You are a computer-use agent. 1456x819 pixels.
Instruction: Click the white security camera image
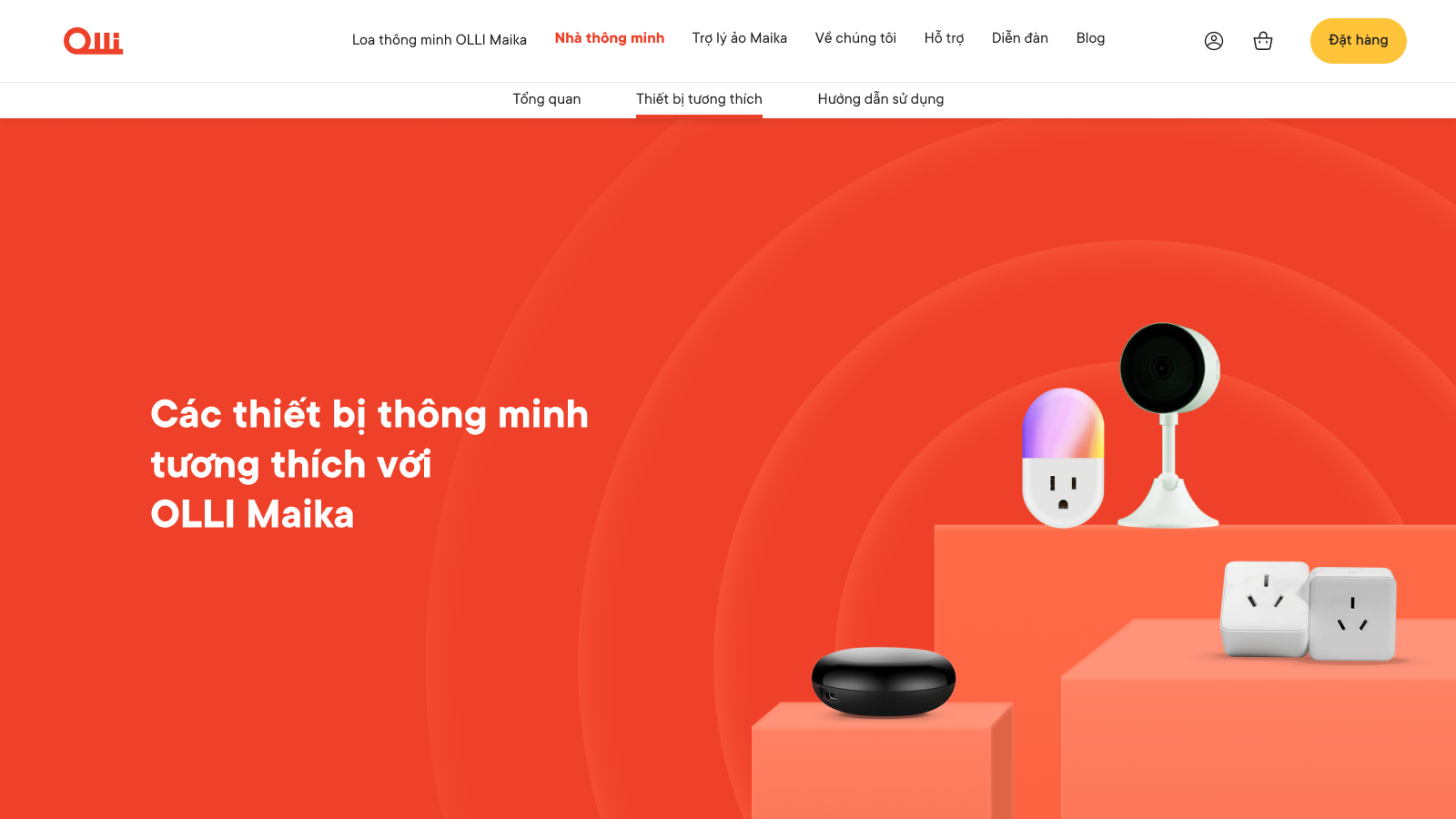(1169, 425)
